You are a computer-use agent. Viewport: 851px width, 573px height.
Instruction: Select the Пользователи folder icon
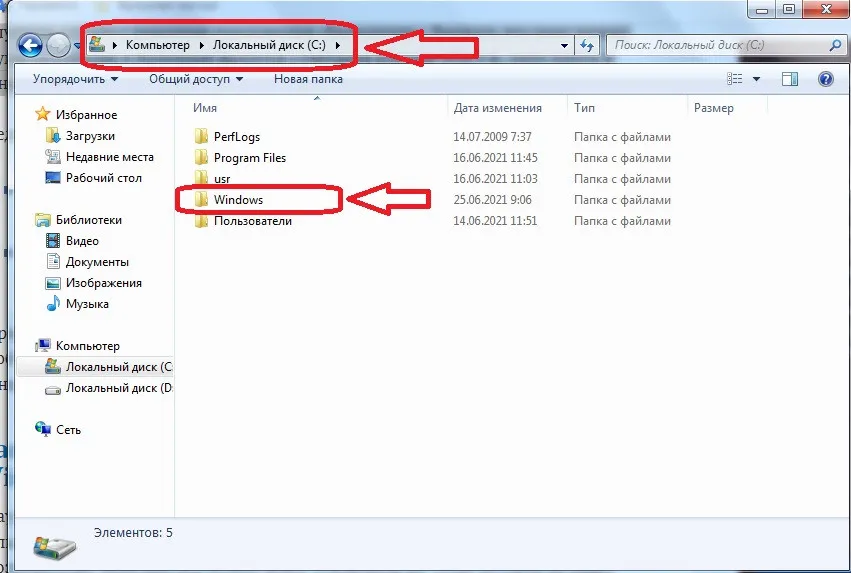[x=201, y=221]
